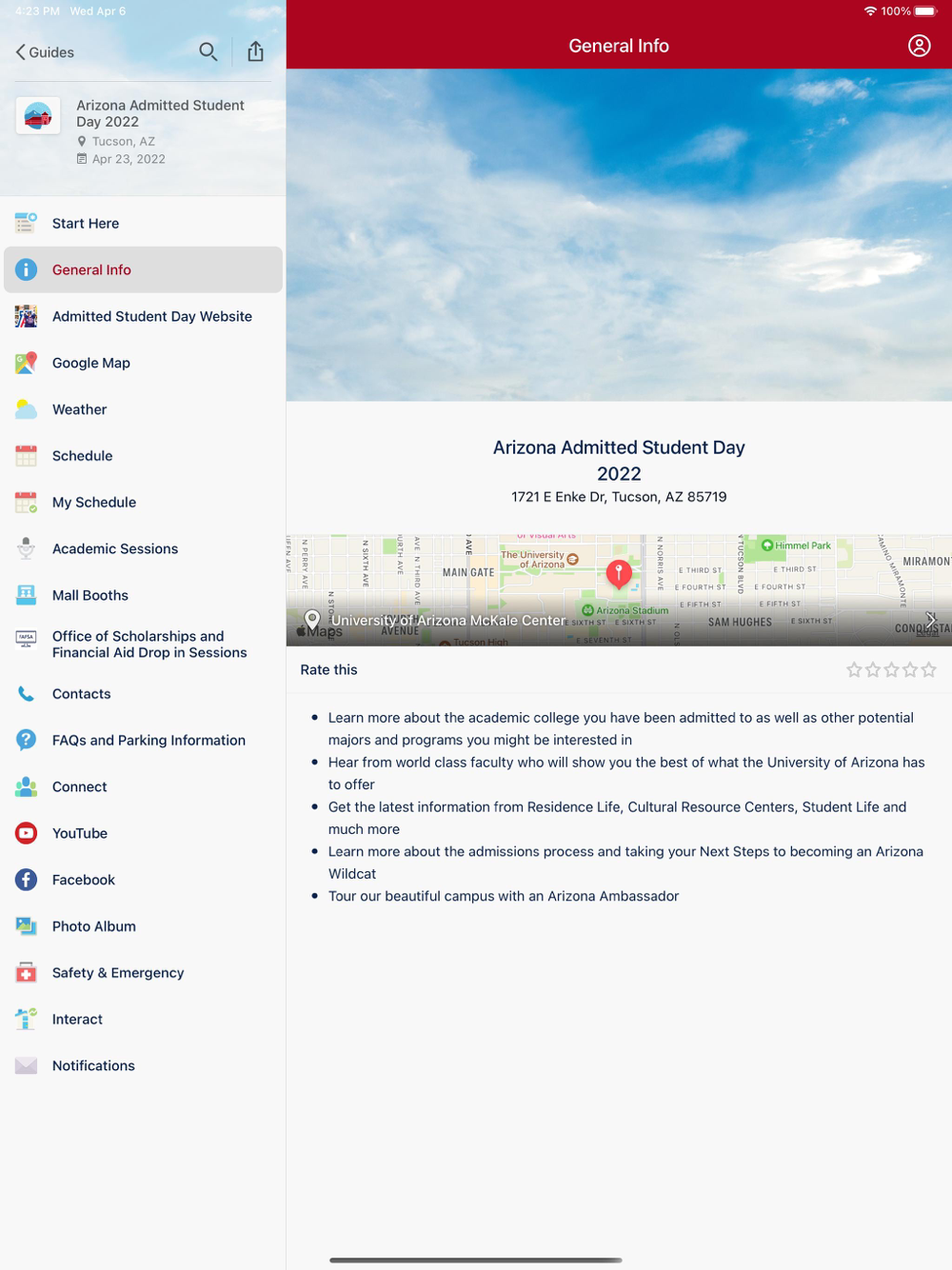Open the Schedule menu label
The width and height of the screenshot is (952, 1270).
(x=83, y=456)
